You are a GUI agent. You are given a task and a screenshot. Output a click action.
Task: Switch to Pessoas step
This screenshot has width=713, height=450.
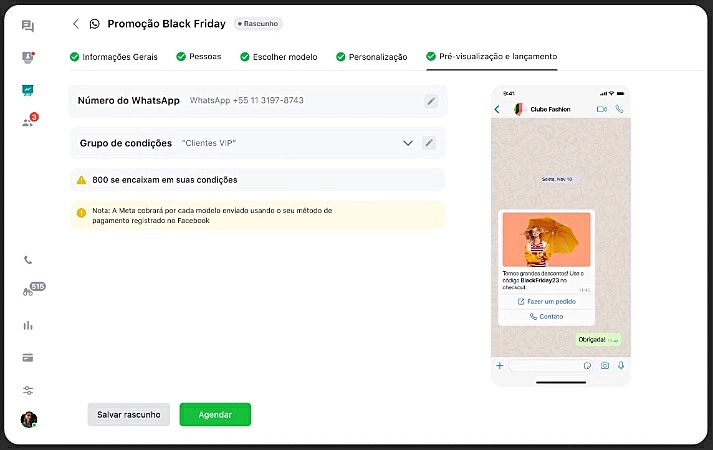pyautogui.click(x=199, y=56)
